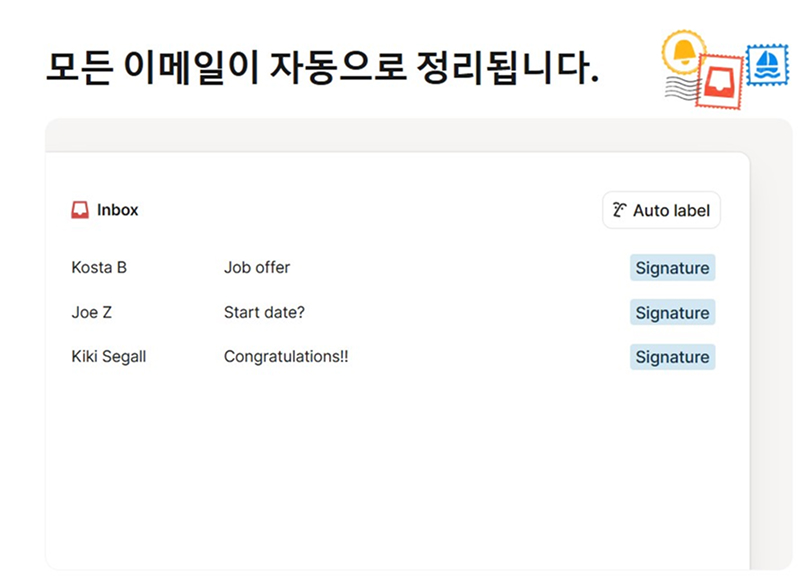Click Signature tag on Kiki Segall row
The height and width of the screenshot is (579, 800).
(672, 357)
